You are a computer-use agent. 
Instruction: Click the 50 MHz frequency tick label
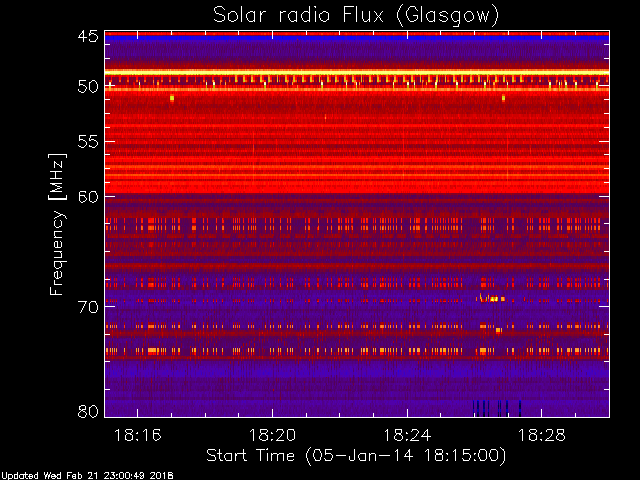coord(88,86)
